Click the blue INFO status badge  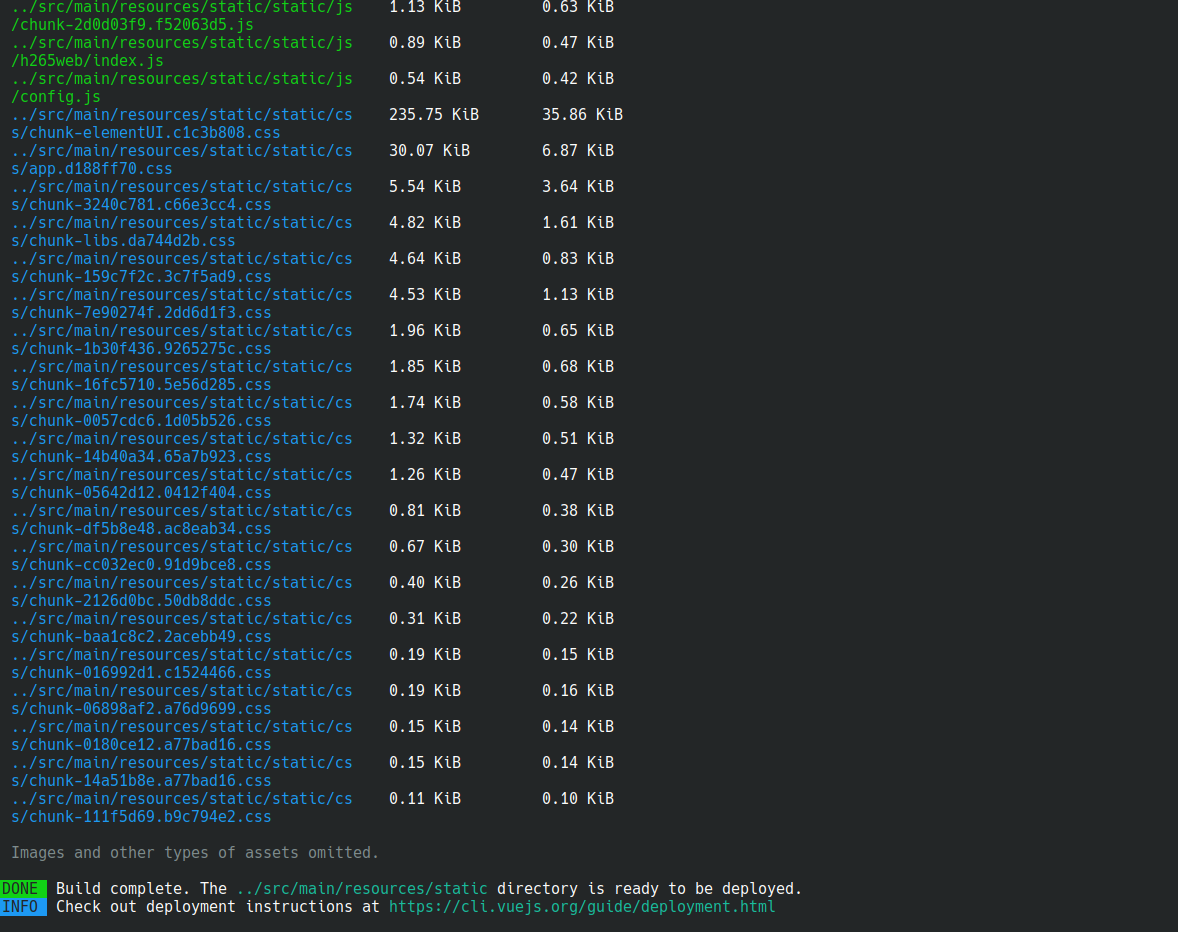(22, 907)
